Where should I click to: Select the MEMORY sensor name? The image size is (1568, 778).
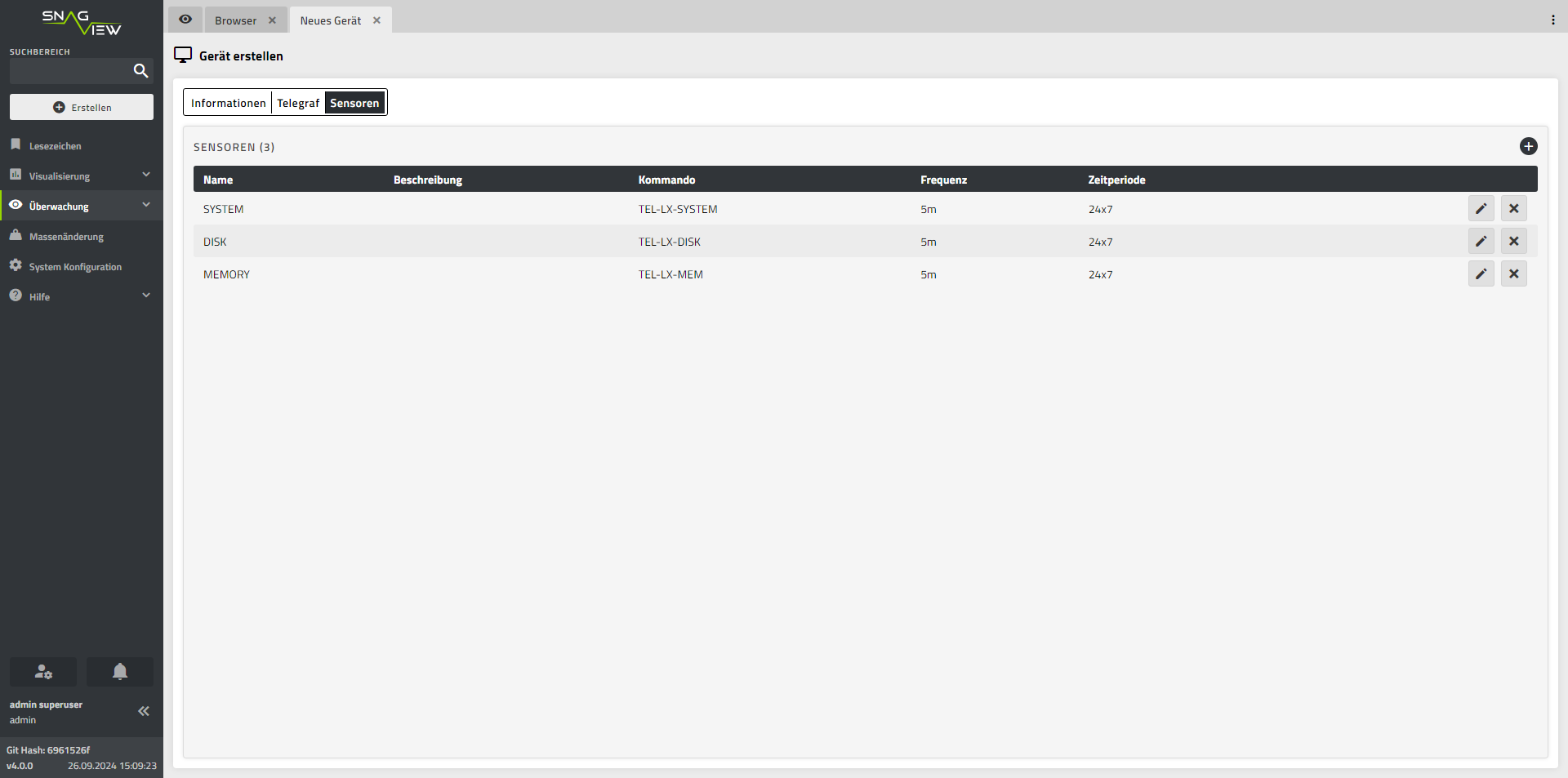pyautogui.click(x=226, y=274)
